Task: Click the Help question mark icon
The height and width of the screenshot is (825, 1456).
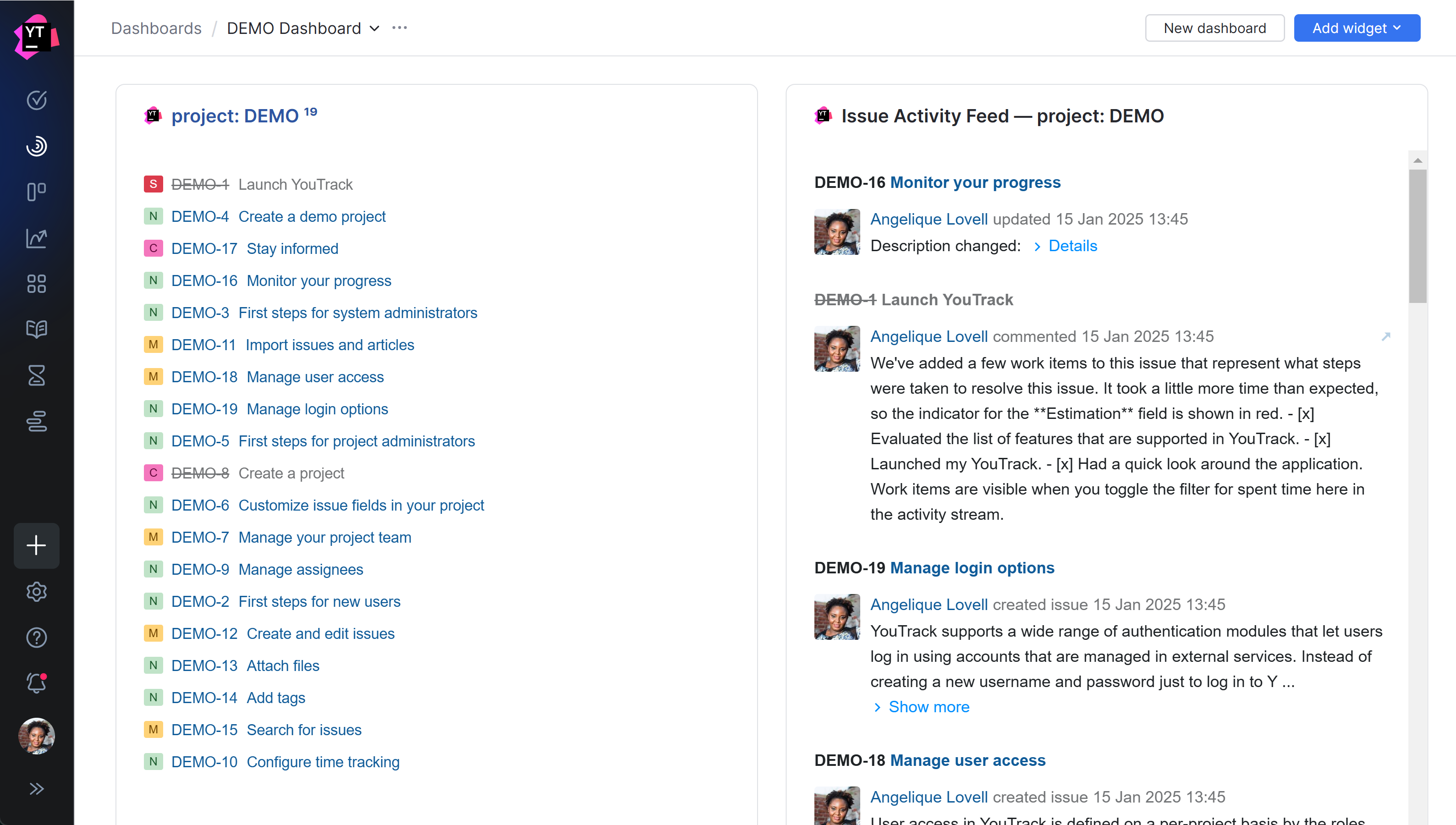Action: click(37, 638)
